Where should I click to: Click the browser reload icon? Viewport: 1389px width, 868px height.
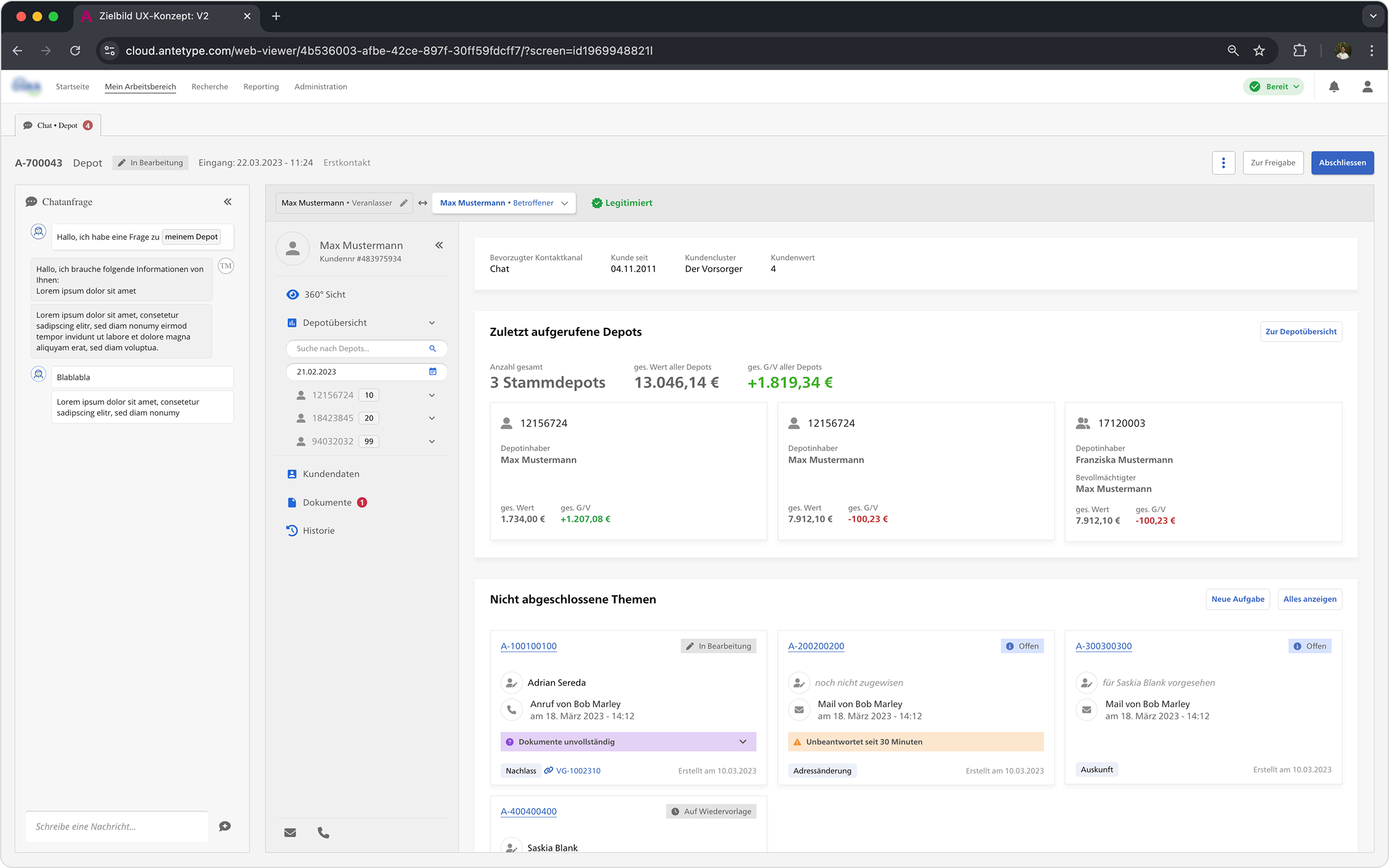75,51
